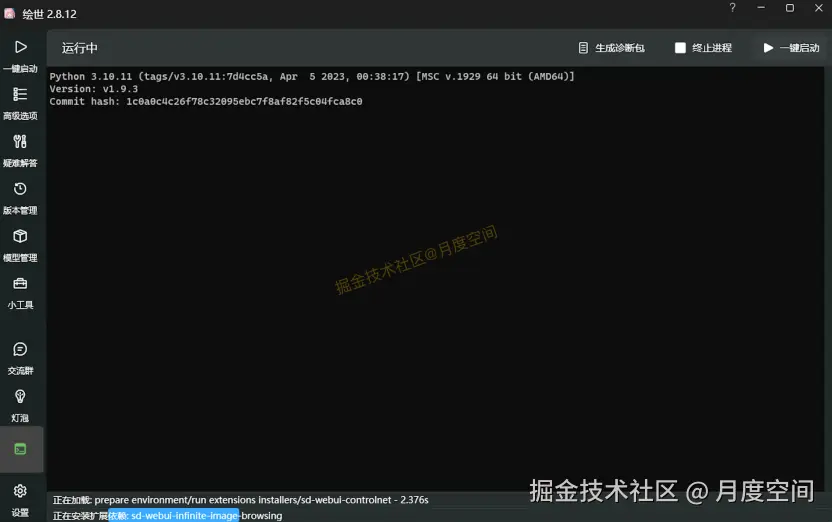Open the 小工具 toolbox page
The width and height of the screenshot is (832, 522).
[x=20, y=293]
